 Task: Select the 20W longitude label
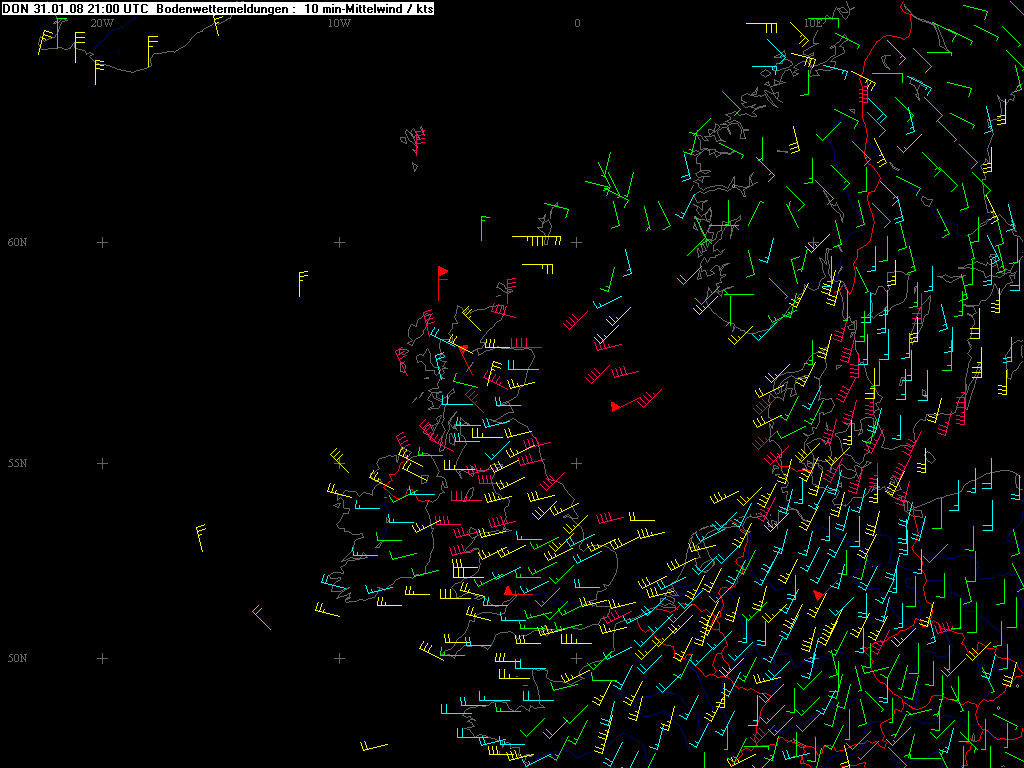click(101, 22)
